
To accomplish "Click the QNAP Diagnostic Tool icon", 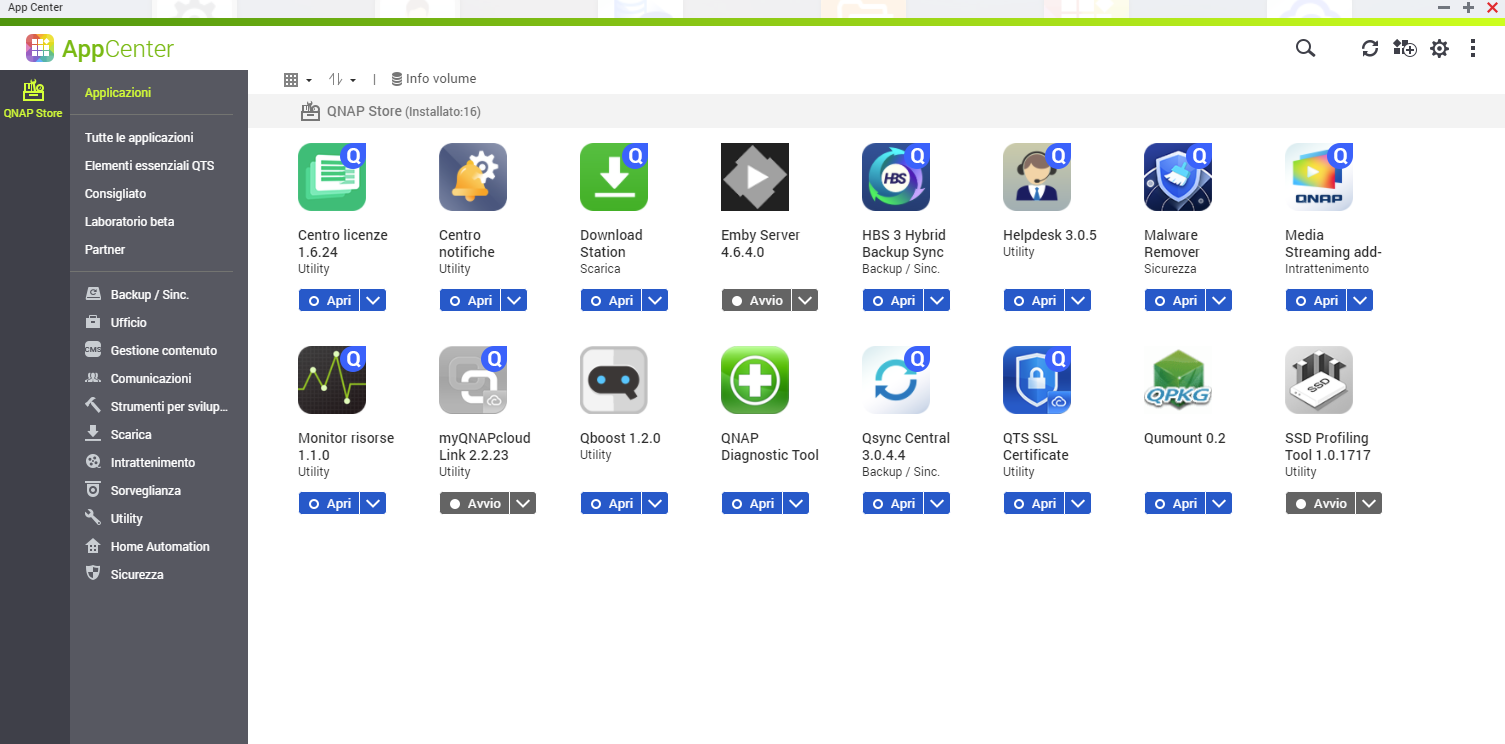I will pos(755,380).
